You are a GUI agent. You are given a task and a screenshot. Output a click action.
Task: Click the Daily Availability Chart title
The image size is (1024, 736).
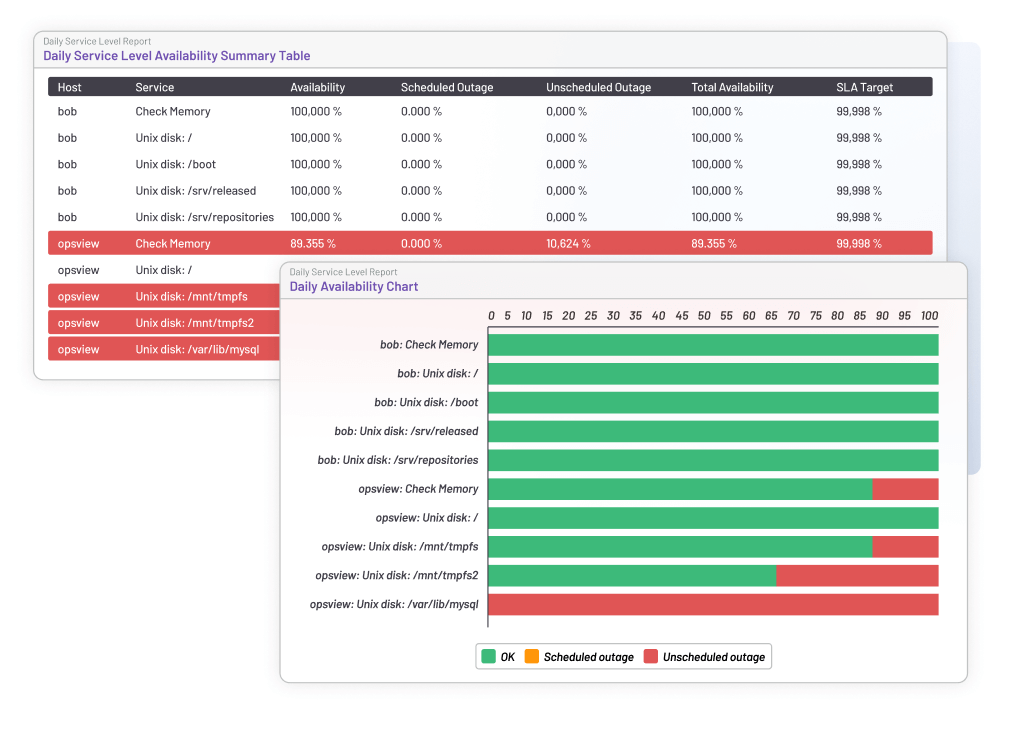coord(354,287)
